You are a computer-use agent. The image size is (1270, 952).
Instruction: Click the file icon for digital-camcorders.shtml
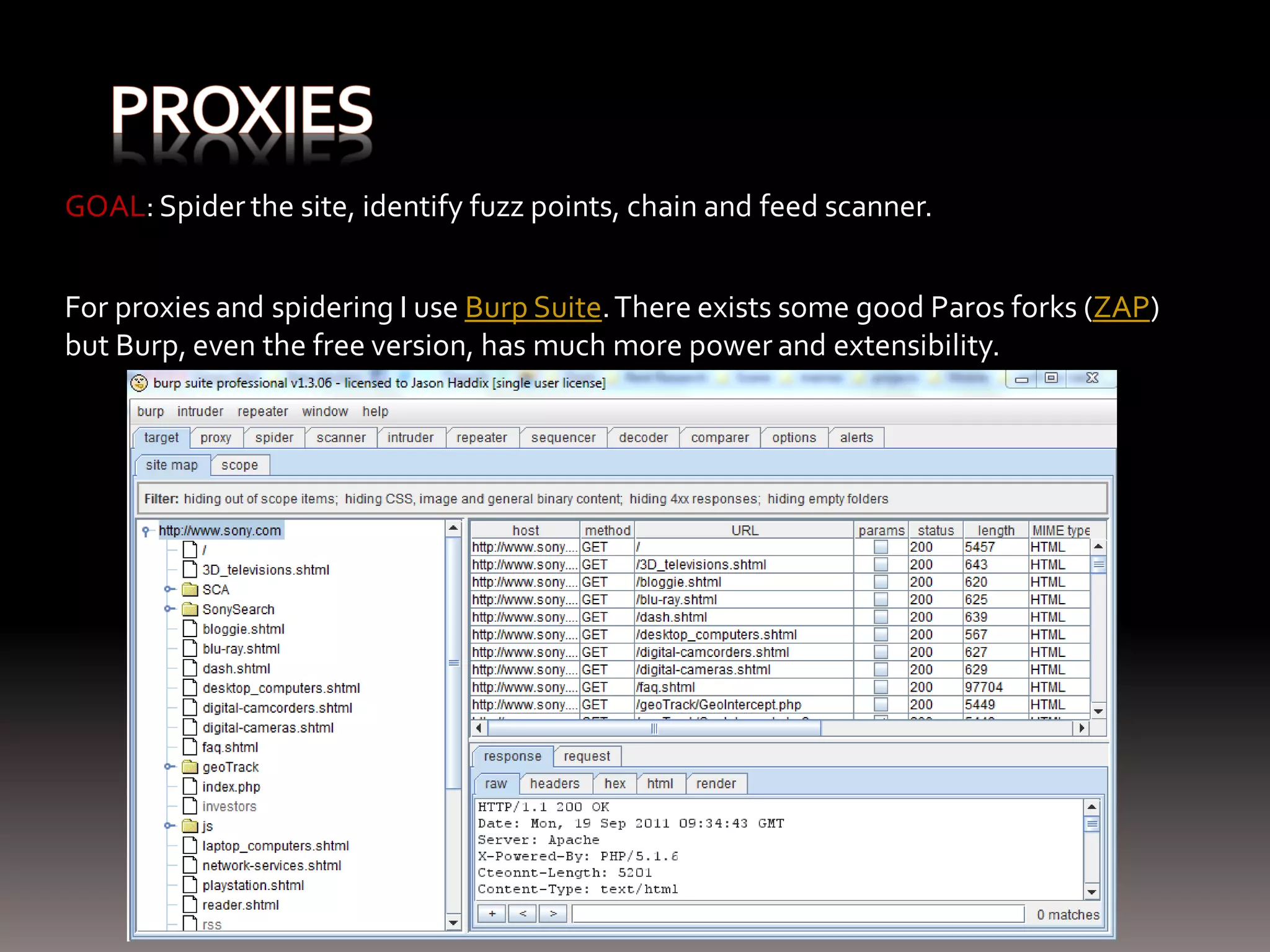(190, 708)
